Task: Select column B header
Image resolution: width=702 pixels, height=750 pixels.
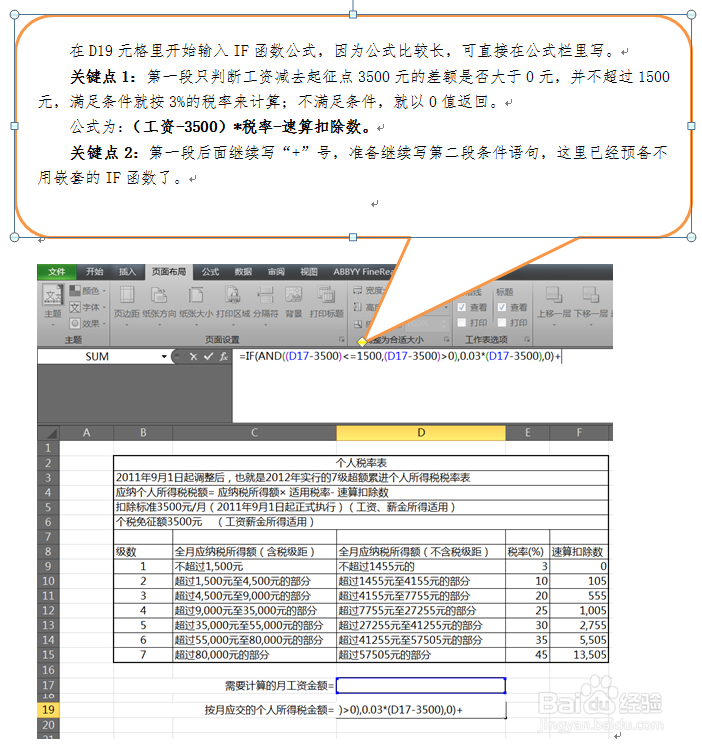Action: pos(143,433)
